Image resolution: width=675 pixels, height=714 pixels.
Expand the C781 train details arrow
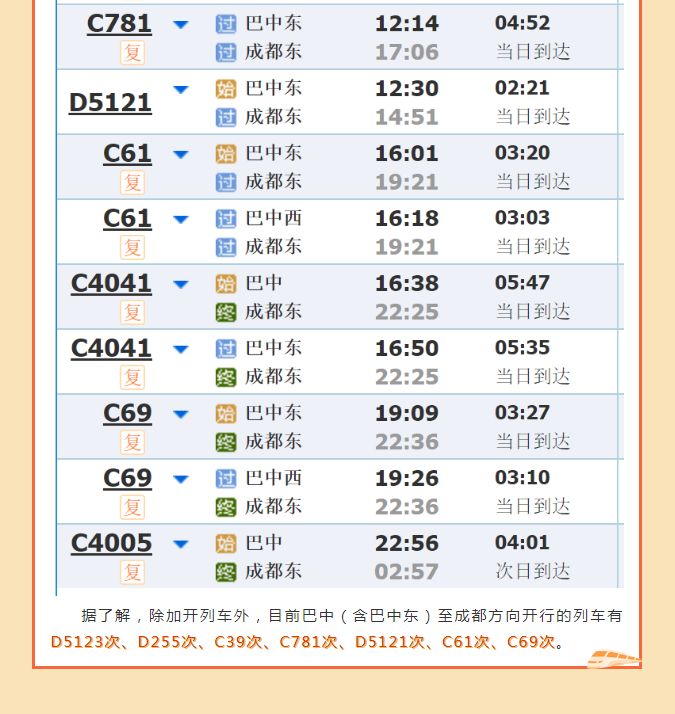(181, 25)
